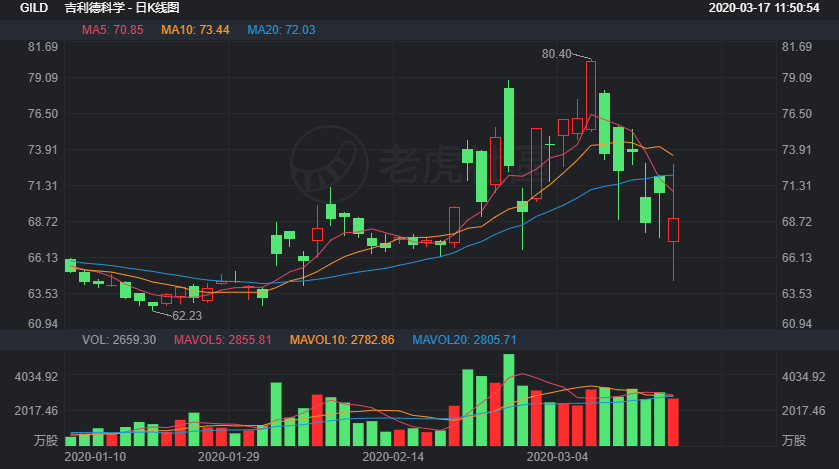Image resolution: width=839 pixels, height=469 pixels.
Task: Click the 2020-02-14 date axis label
Action: click(x=393, y=457)
